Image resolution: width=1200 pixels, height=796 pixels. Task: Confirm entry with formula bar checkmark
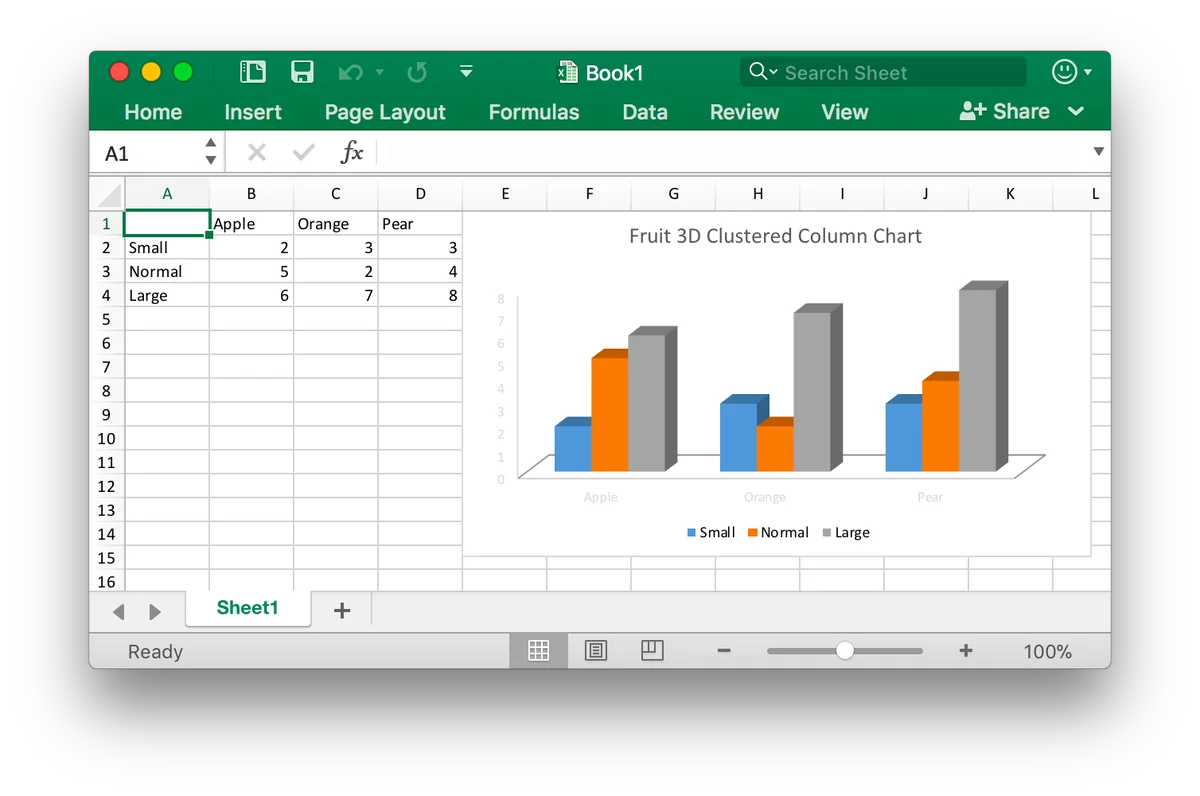[x=304, y=152]
